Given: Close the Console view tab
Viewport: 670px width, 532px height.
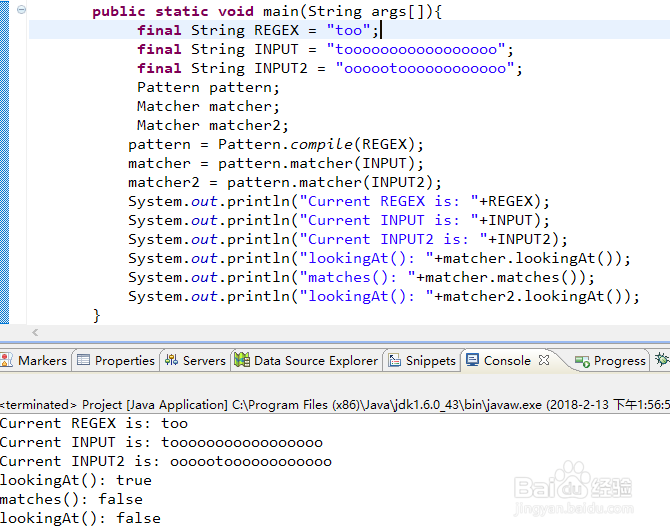Looking at the screenshot, I should 544,360.
